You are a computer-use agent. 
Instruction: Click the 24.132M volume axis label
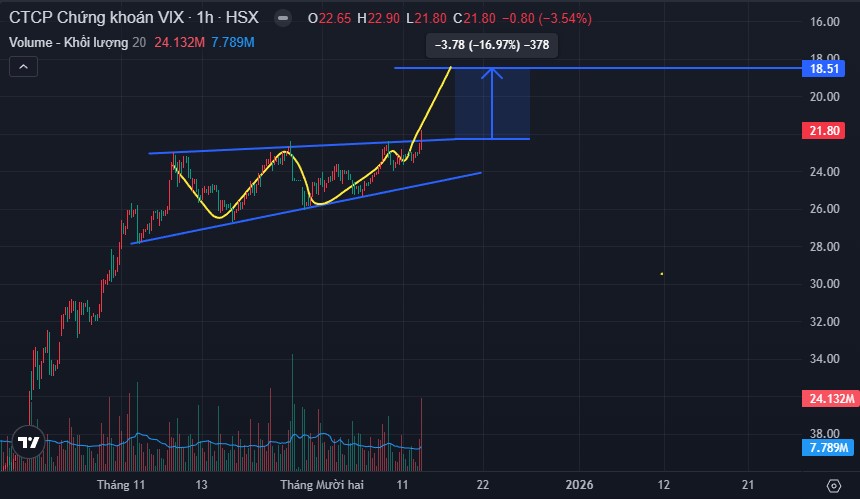830,398
